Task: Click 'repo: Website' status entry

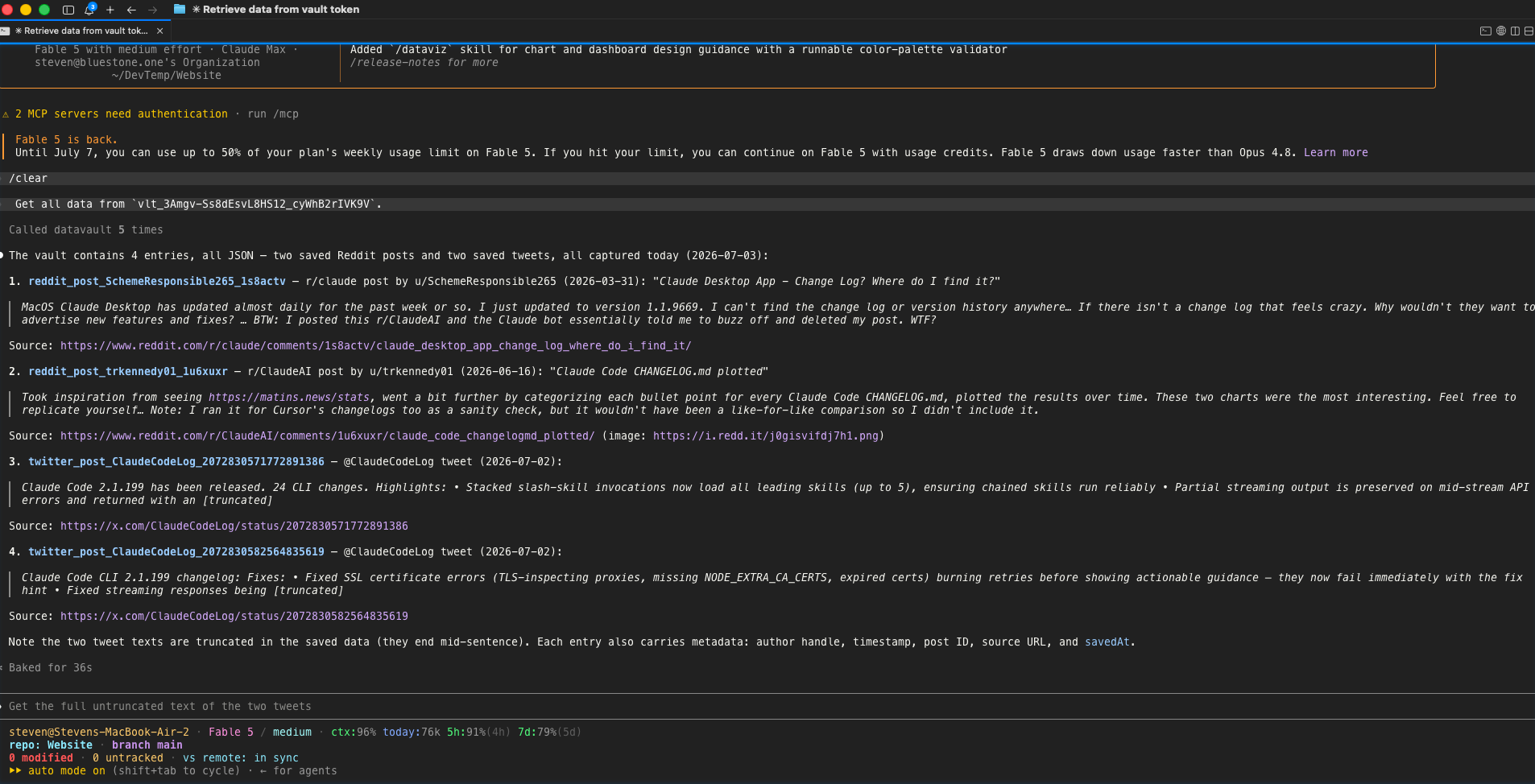Action: 51,745
